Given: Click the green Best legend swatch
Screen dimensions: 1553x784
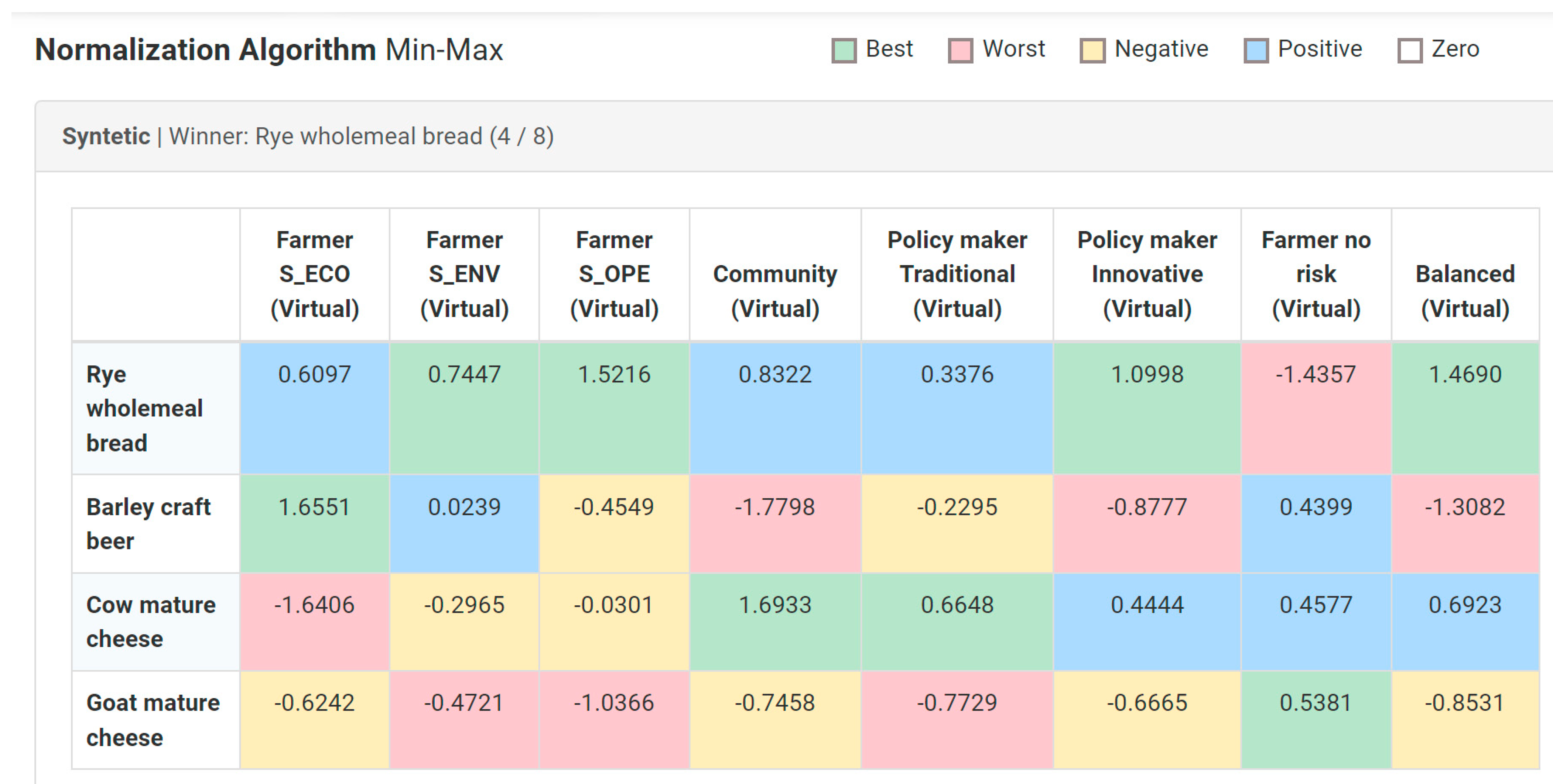Looking at the screenshot, I should [x=844, y=51].
